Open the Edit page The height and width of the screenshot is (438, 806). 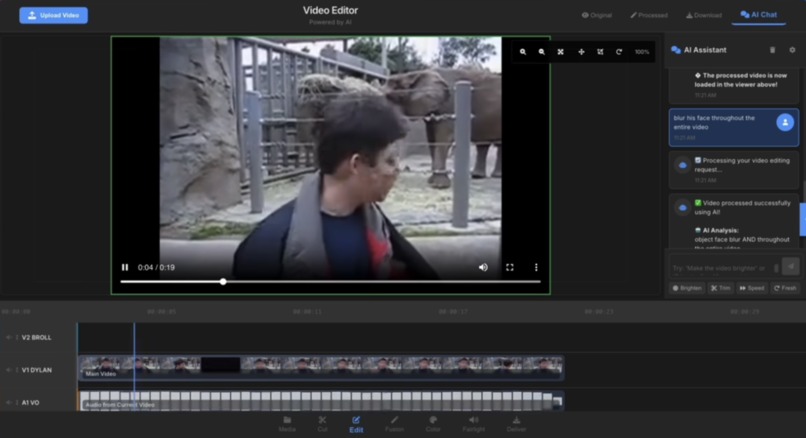tap(356, 425)
